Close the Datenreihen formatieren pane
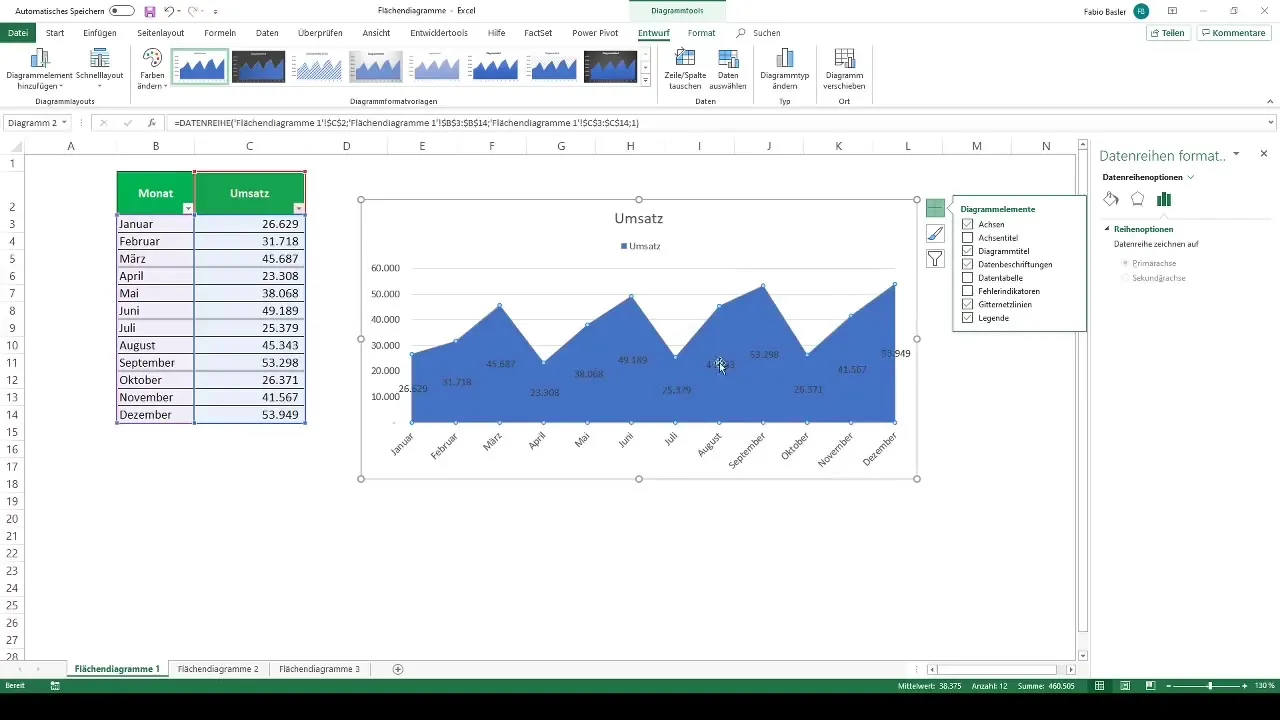 click(1264, 154)
